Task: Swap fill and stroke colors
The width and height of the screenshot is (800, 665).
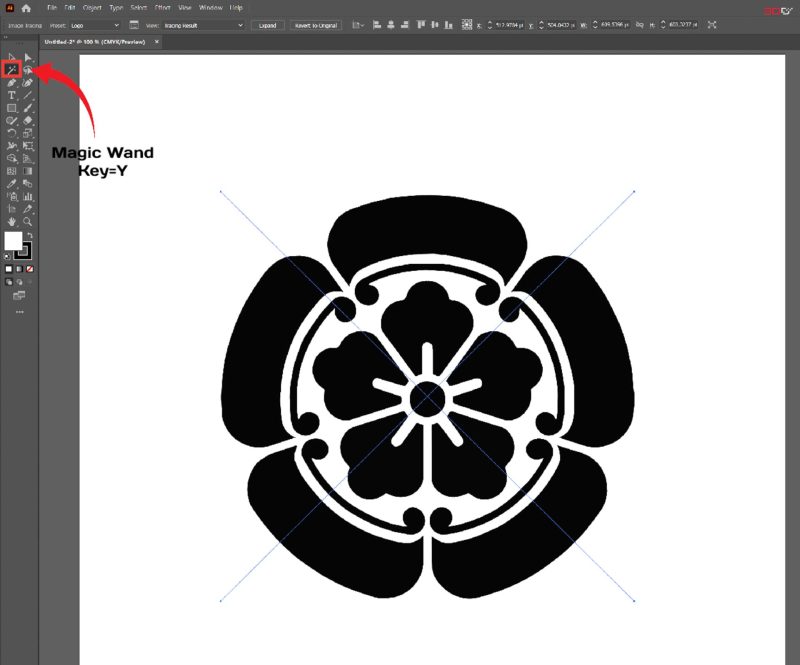Action: (x=30, y=235)
